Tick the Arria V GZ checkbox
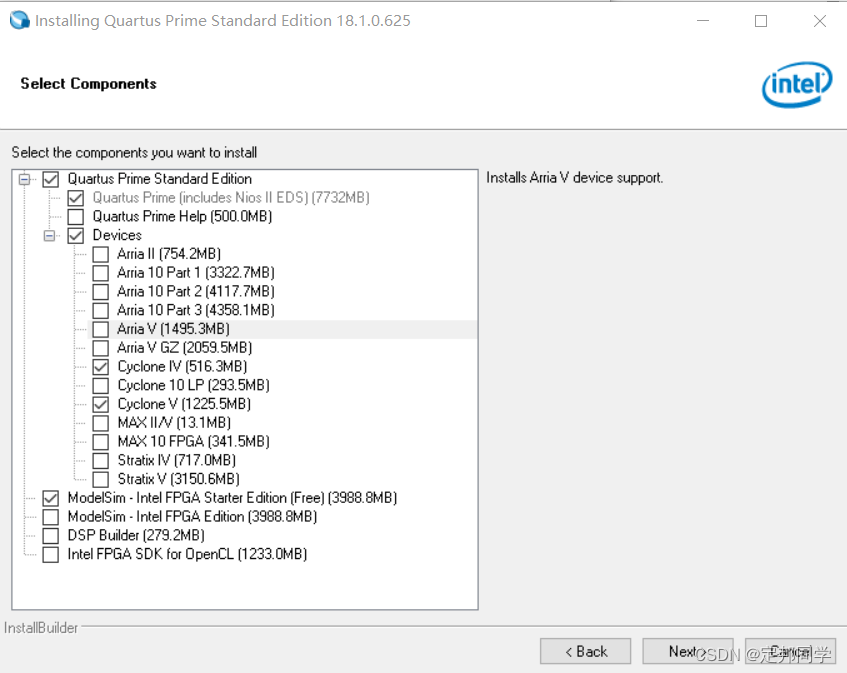 [x=100, y=348]
